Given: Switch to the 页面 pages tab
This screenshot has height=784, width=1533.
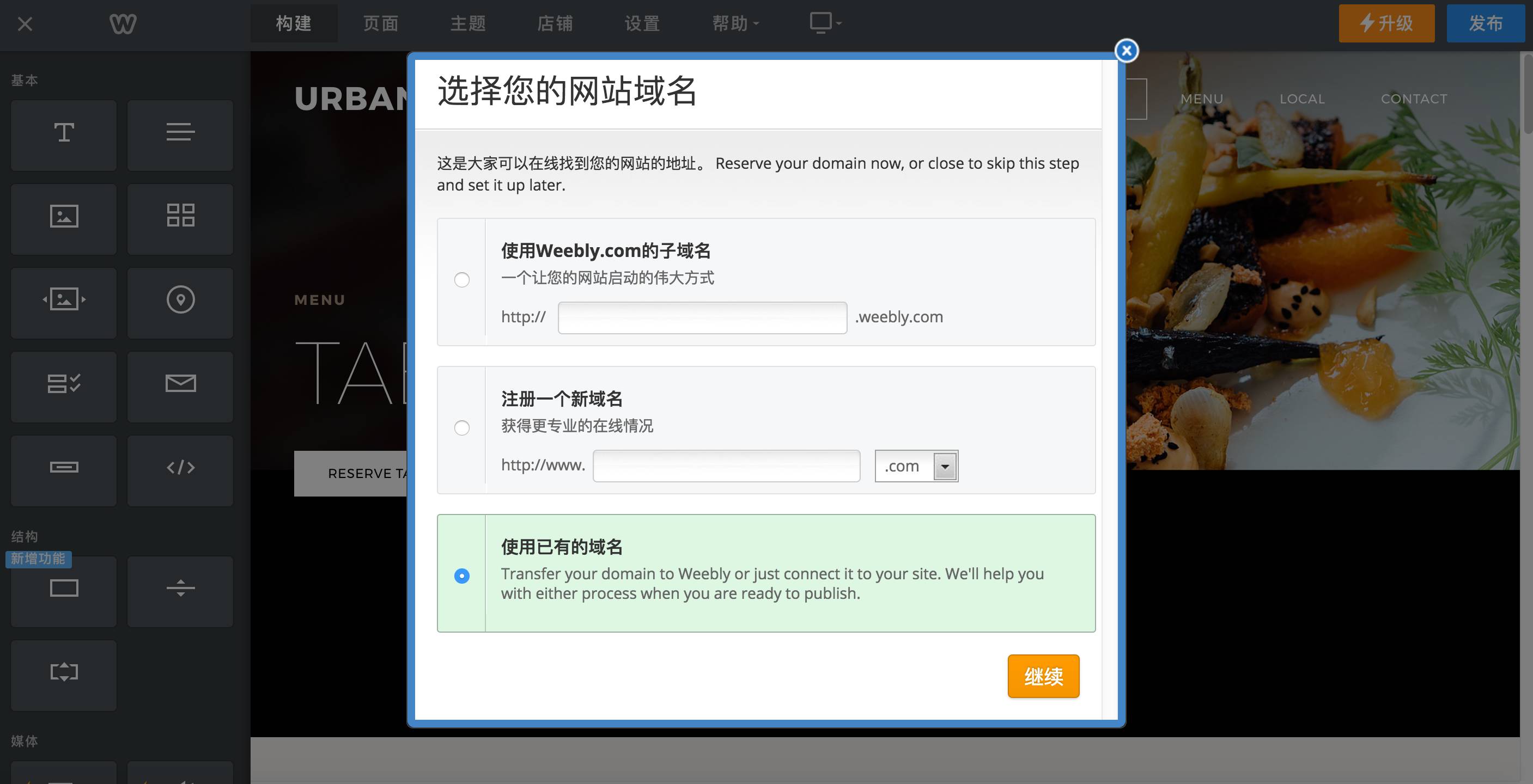Looking at the screenshot, I should 381,23.
